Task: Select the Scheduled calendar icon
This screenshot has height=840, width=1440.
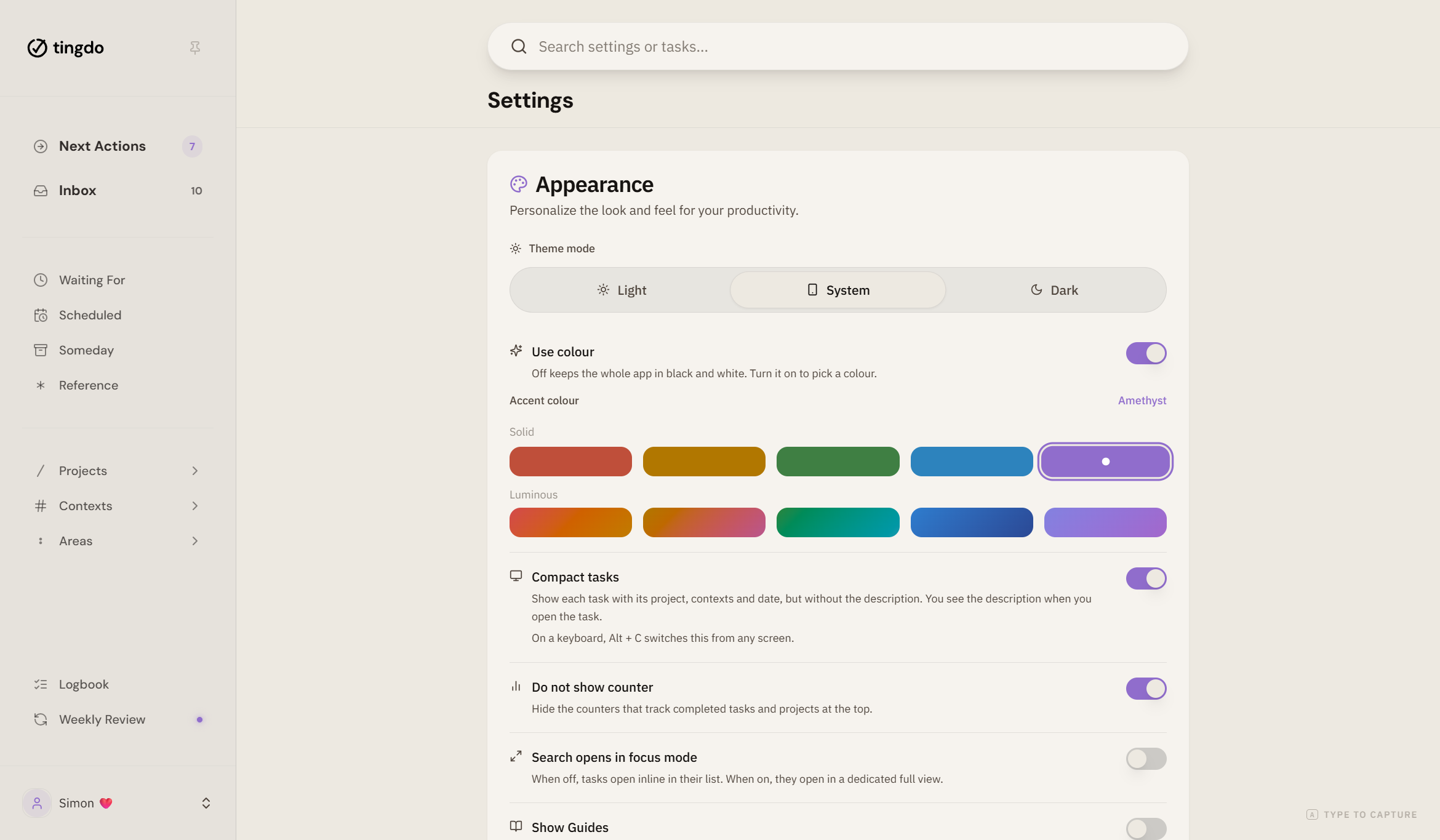Action: coord(41,315)
